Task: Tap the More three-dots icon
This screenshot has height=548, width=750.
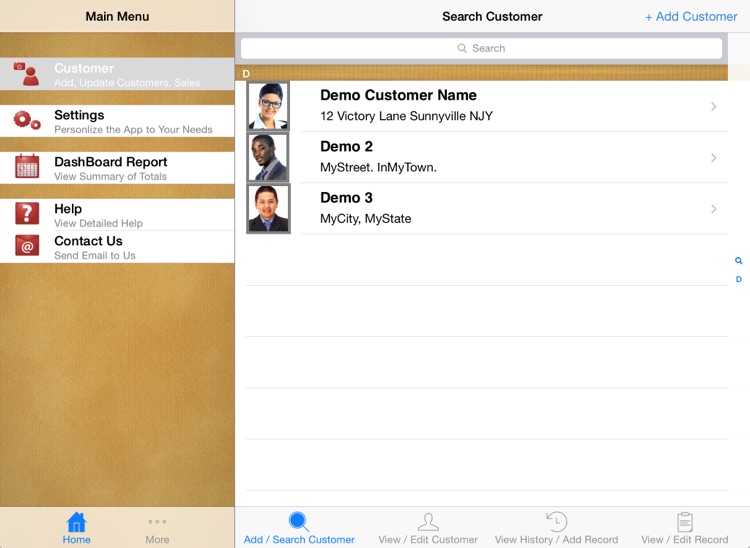Action: click(157, 522)
